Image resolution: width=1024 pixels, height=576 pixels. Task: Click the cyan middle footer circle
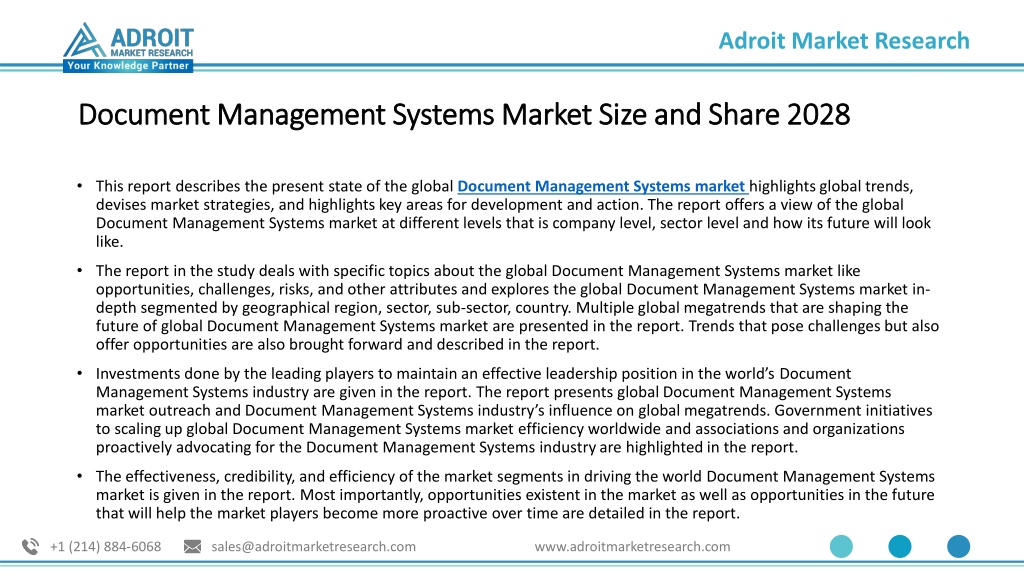(x=900, y=546)
